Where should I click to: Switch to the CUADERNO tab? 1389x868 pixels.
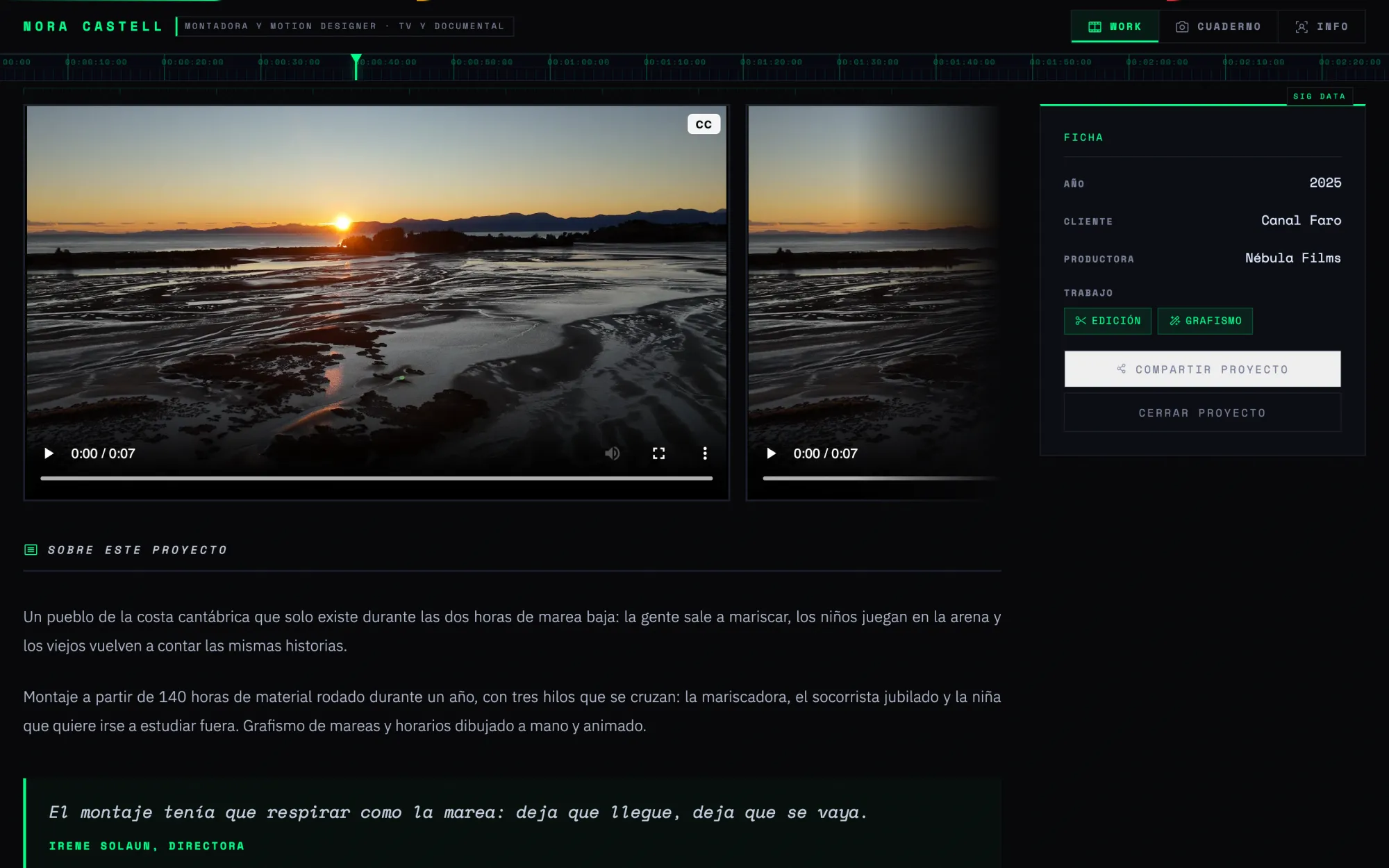pos(1218,26)
